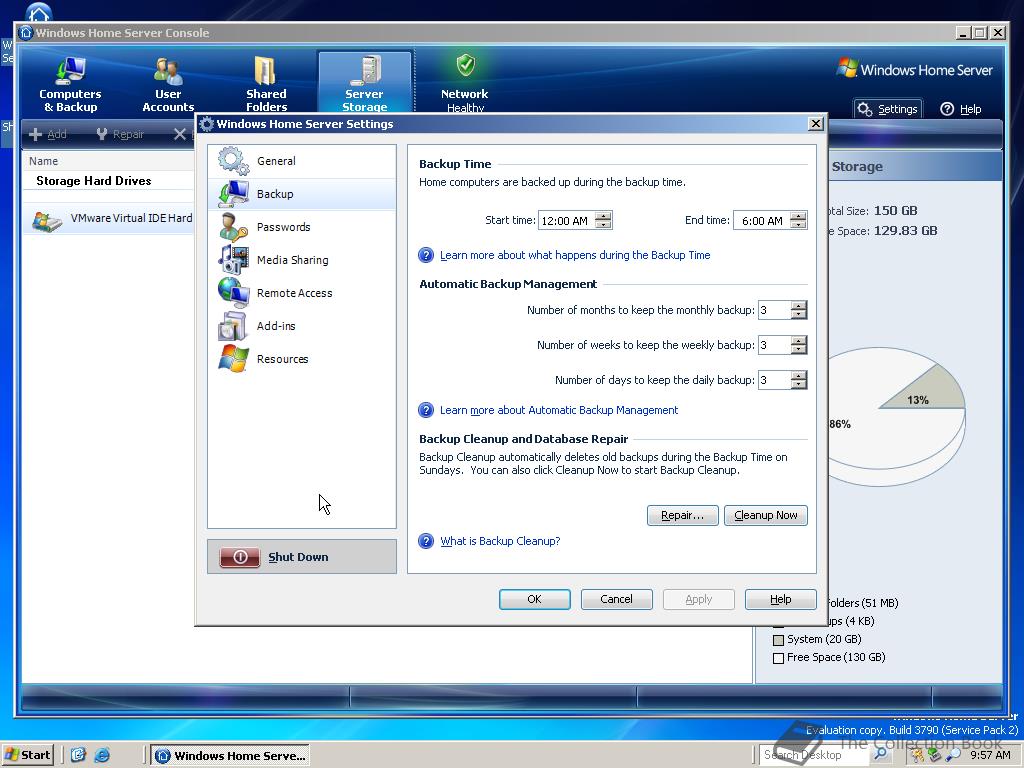Click the Settings gear button
The image size is (1024, 768).
pos(888,109)
